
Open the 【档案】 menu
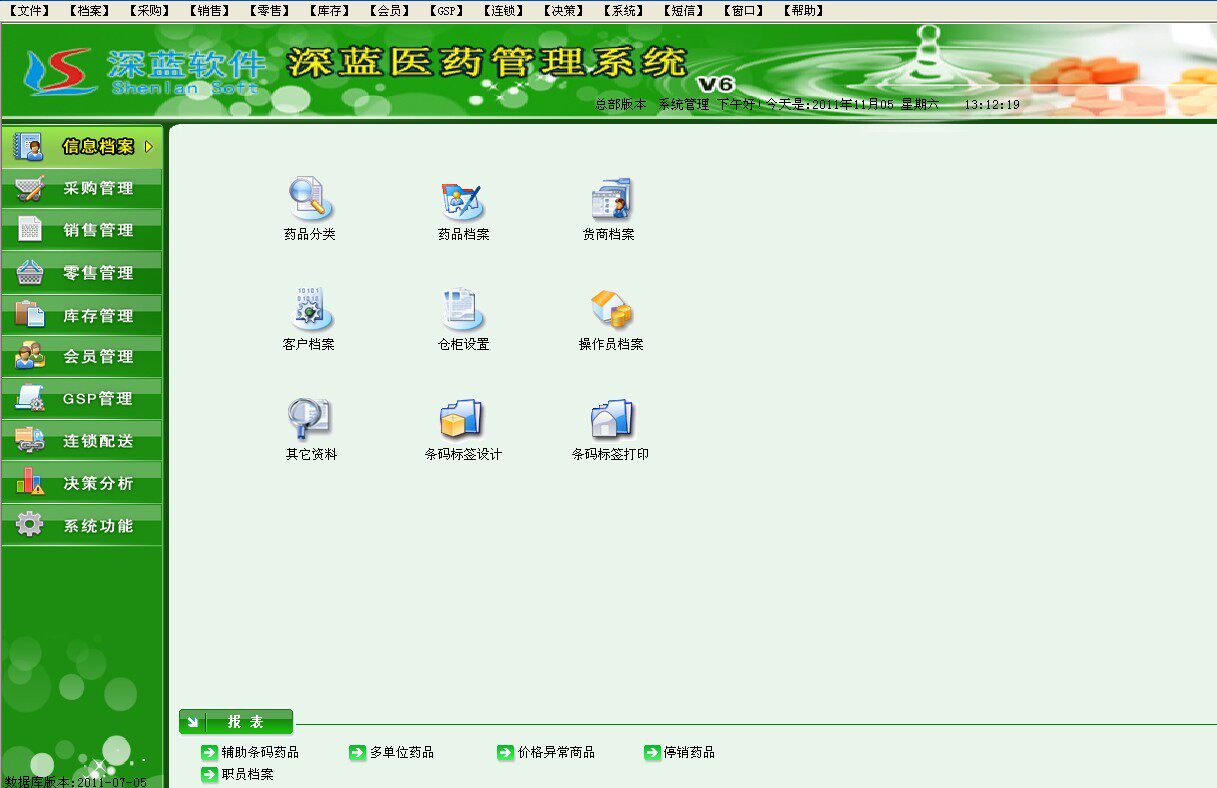click(88, 11)
